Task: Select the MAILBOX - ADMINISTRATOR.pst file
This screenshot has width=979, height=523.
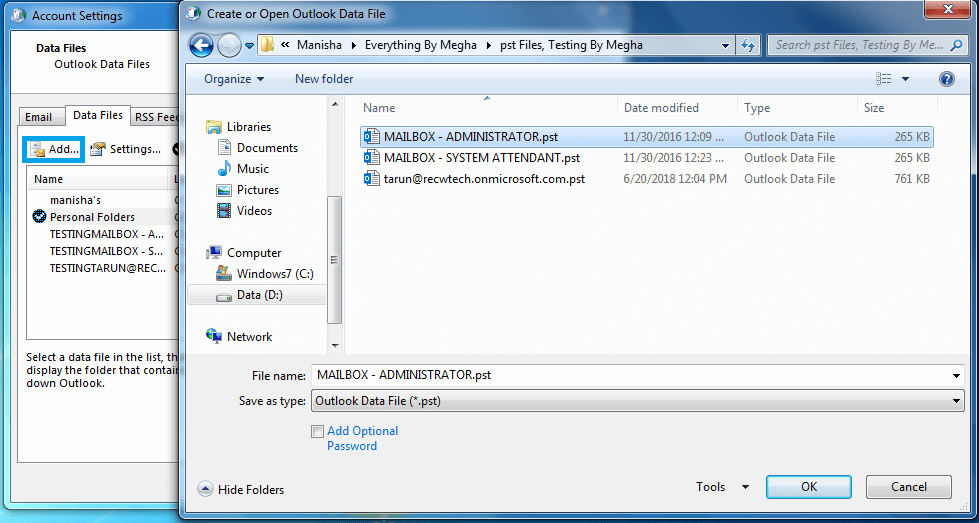Action: click(x=647, y=137)
